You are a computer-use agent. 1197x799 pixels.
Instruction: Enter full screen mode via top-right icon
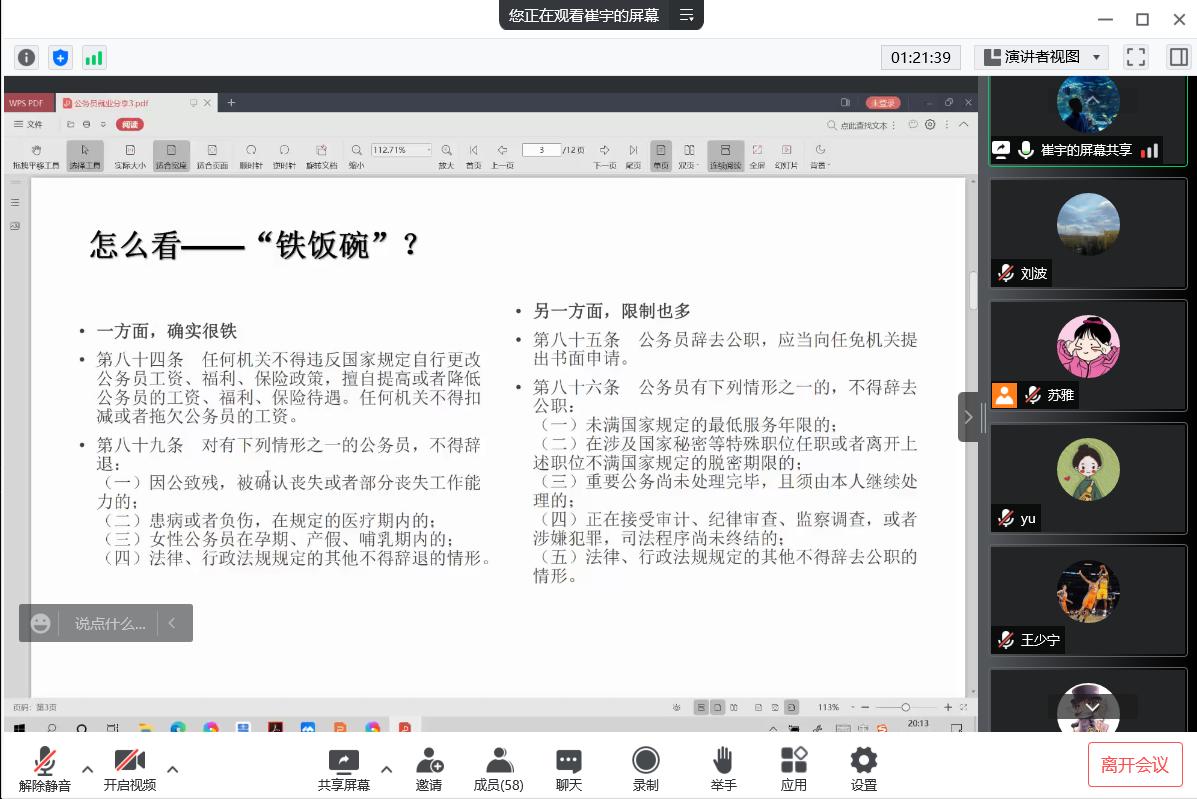click(x=1135, y=57)
